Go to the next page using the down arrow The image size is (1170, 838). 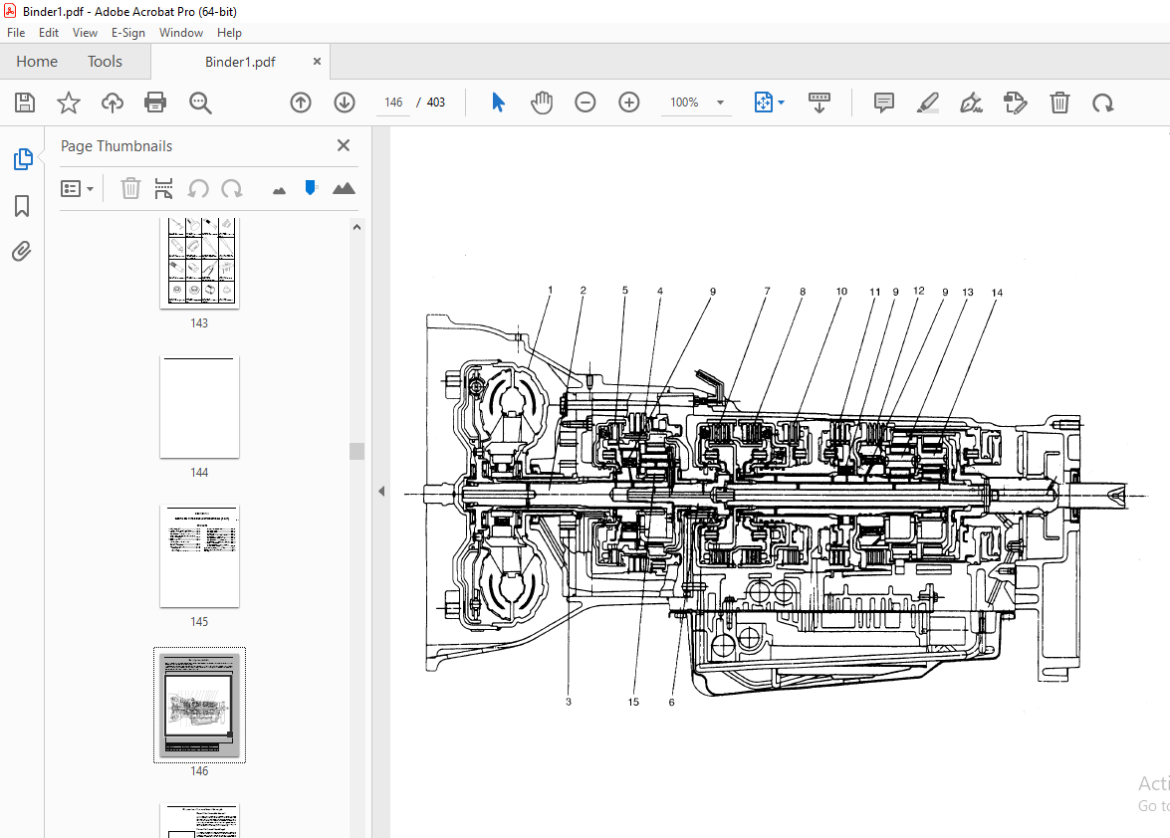point(344,102)
